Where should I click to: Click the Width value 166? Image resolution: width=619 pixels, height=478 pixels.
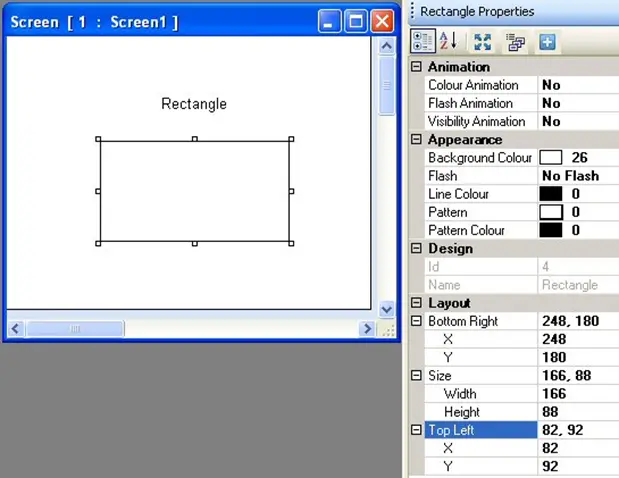[554, 394]
